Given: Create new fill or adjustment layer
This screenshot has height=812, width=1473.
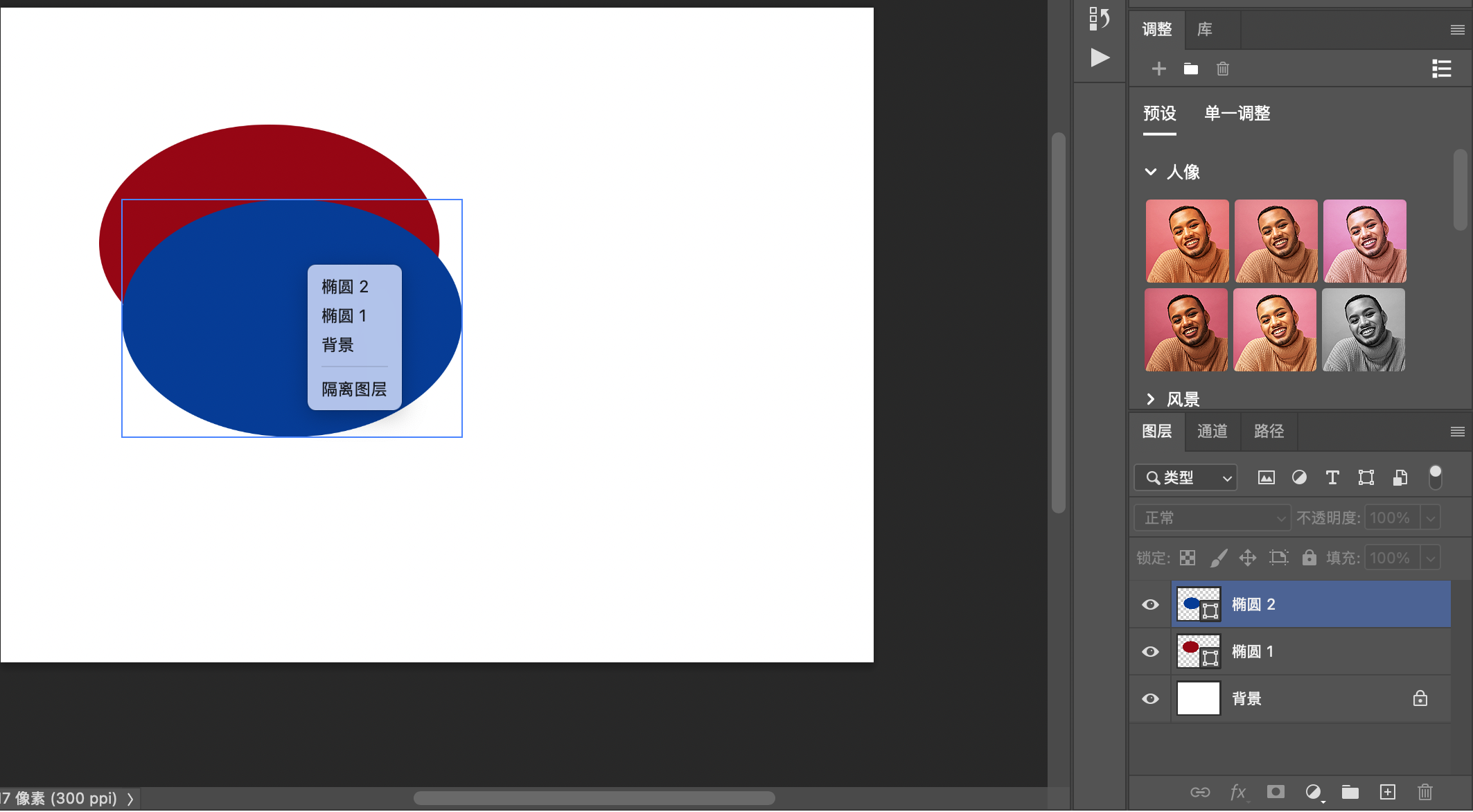Looking at the screenshot, I should pos(1313,792).
